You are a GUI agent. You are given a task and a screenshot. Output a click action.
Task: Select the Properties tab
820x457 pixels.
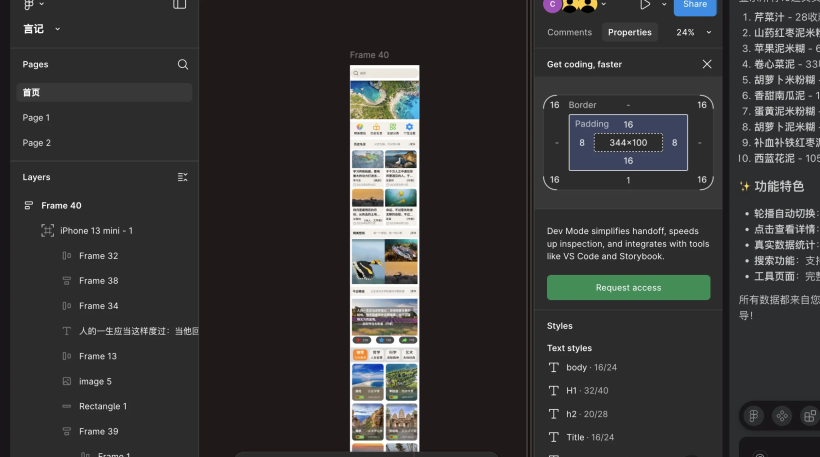click(630, 32)
